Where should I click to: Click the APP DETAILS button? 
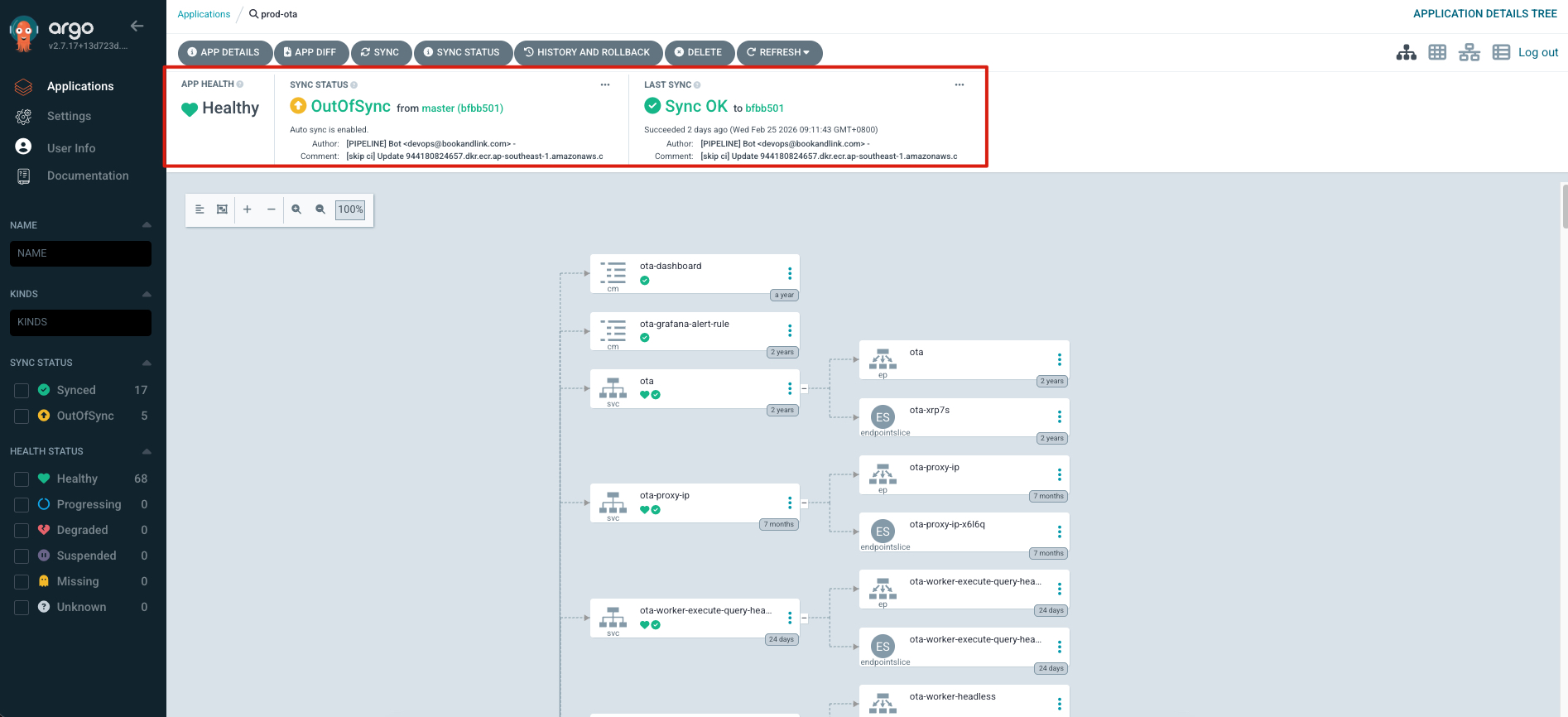[x=224, y=52]
